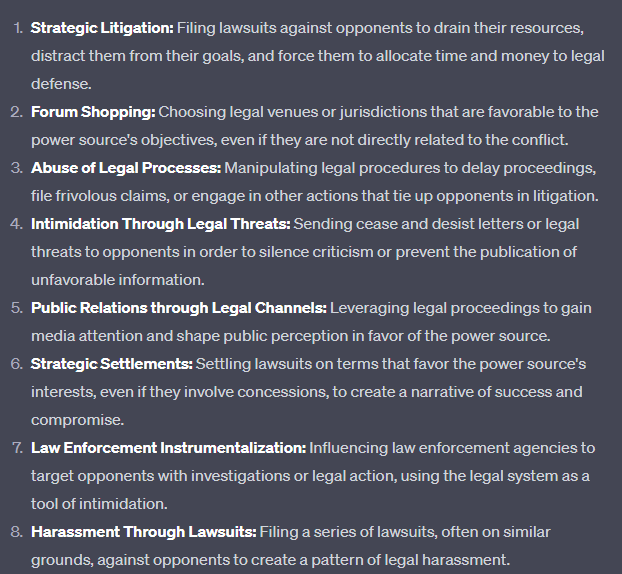Click the list number 5 marker
Image resolution: width=622 pixels, height=574 pixels.
[15, 307]
